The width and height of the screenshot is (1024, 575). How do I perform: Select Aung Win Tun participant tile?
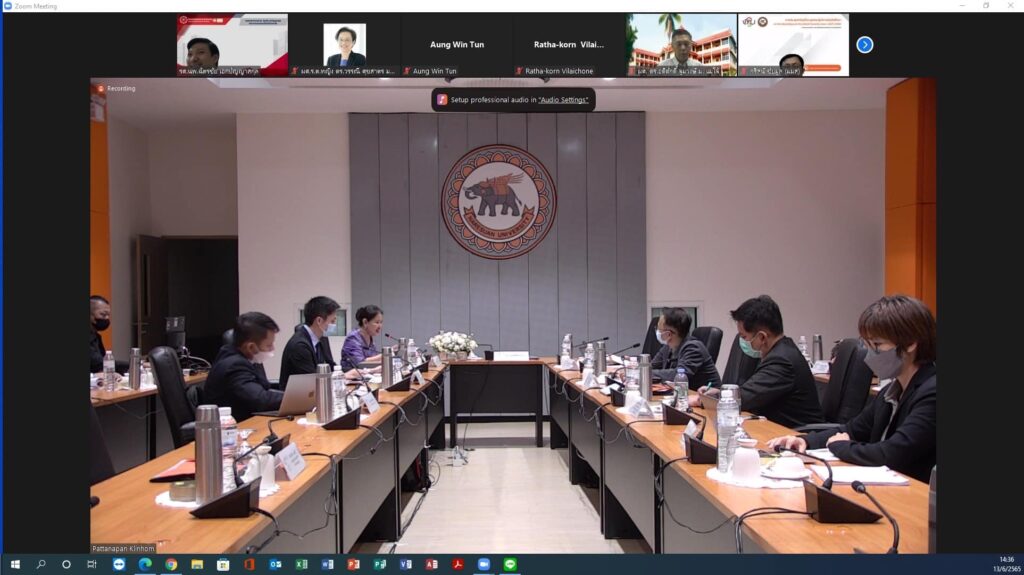click(x=457, y=45)
